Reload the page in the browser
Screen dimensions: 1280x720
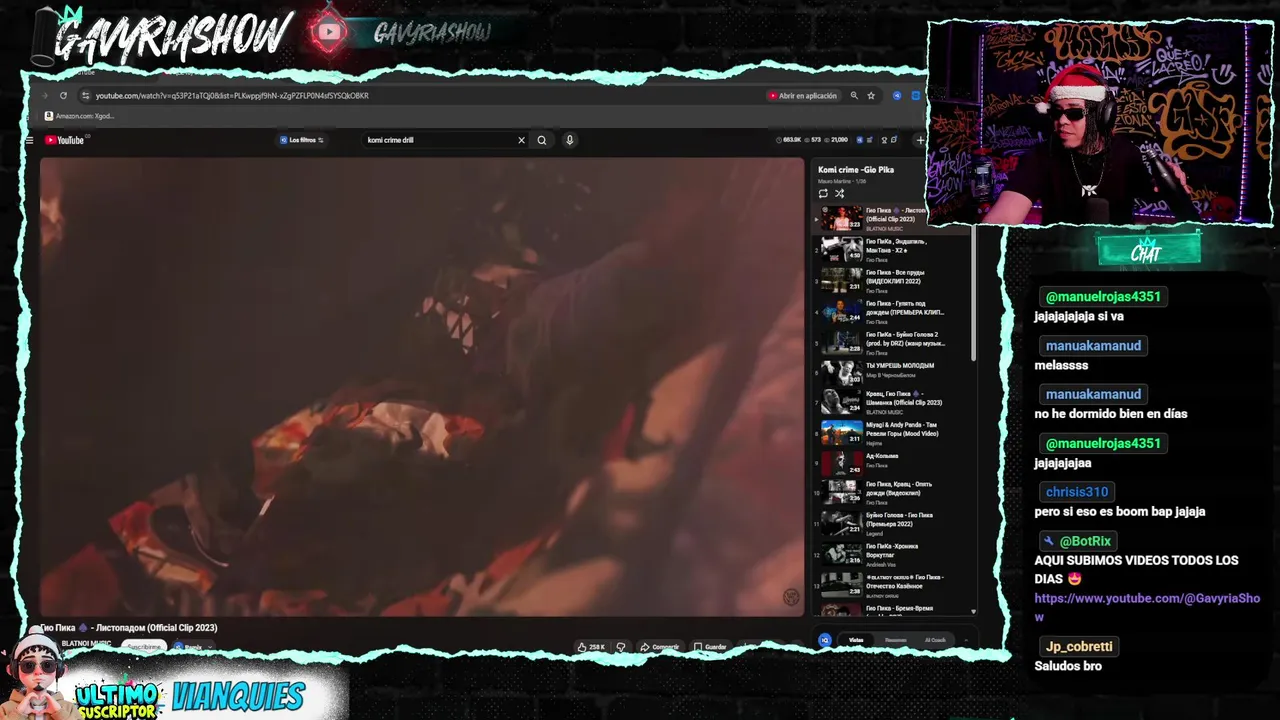(63, 96)
